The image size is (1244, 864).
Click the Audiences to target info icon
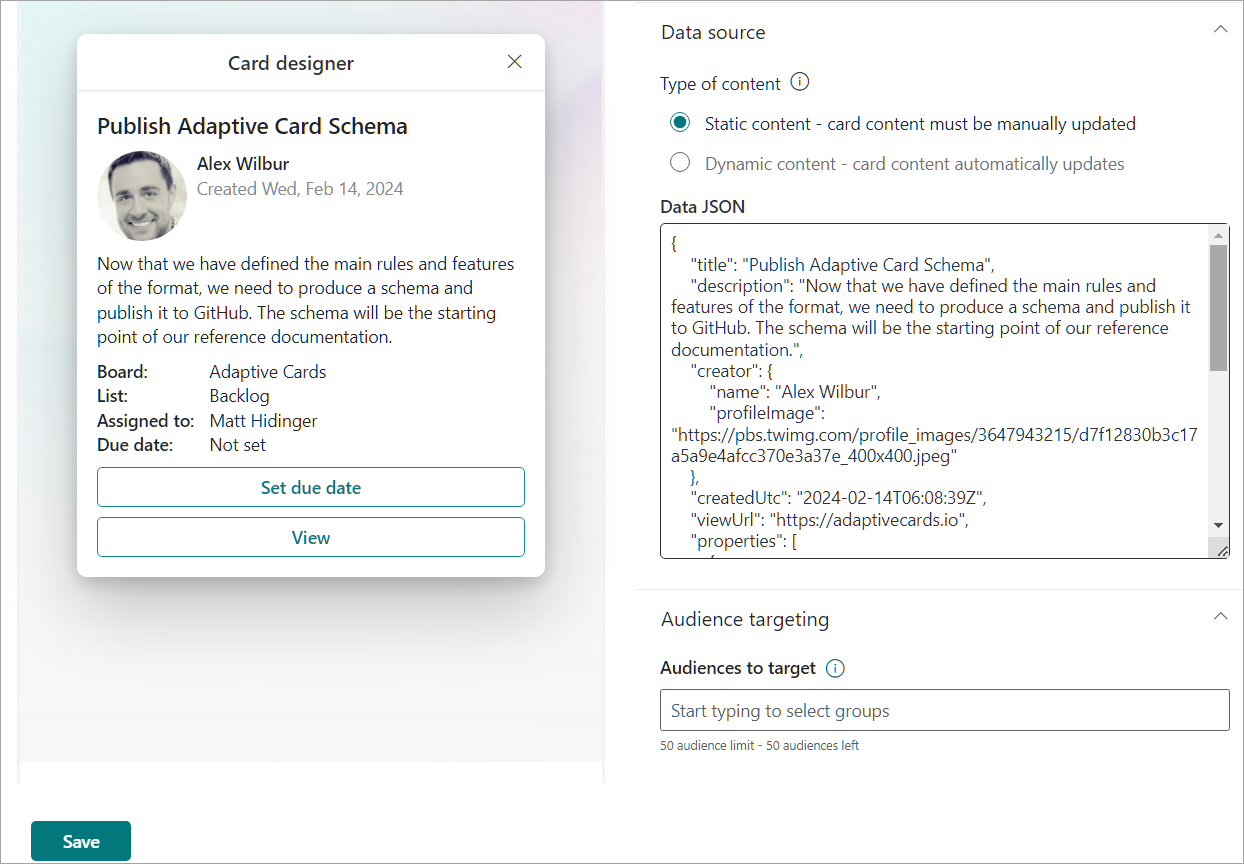836,668
